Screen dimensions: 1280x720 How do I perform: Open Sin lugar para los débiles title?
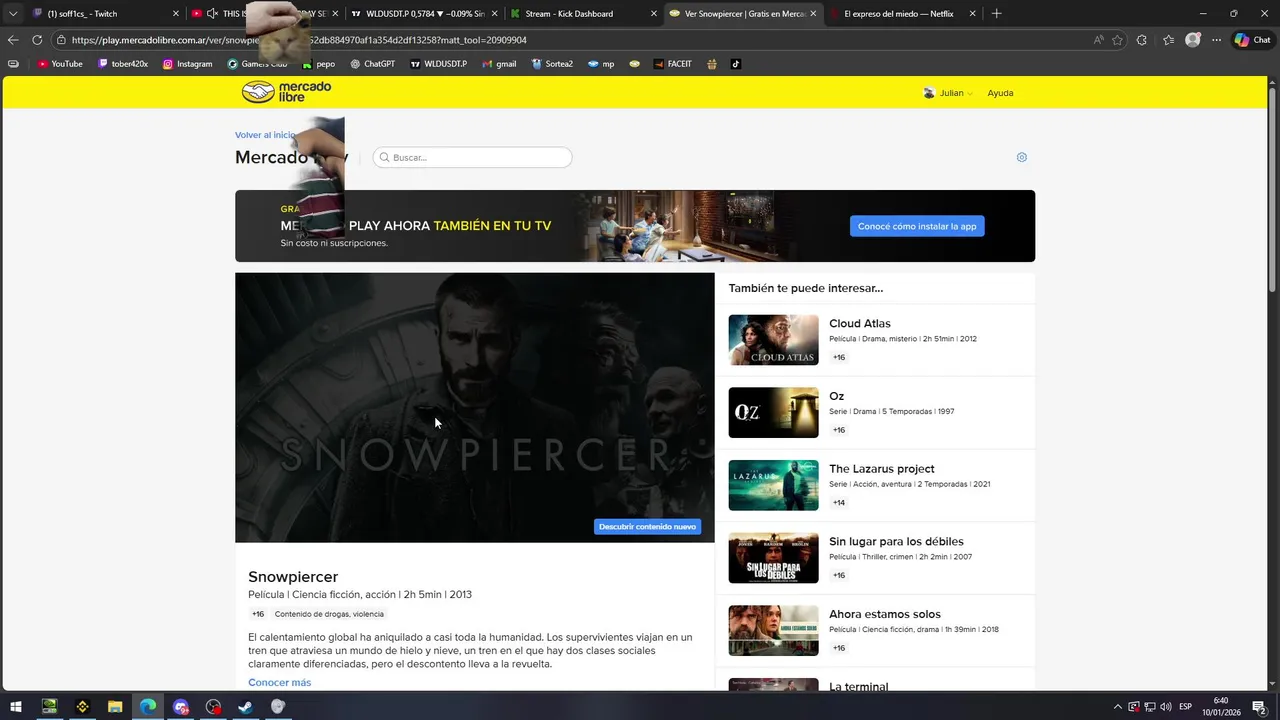[x=896, y=541]
